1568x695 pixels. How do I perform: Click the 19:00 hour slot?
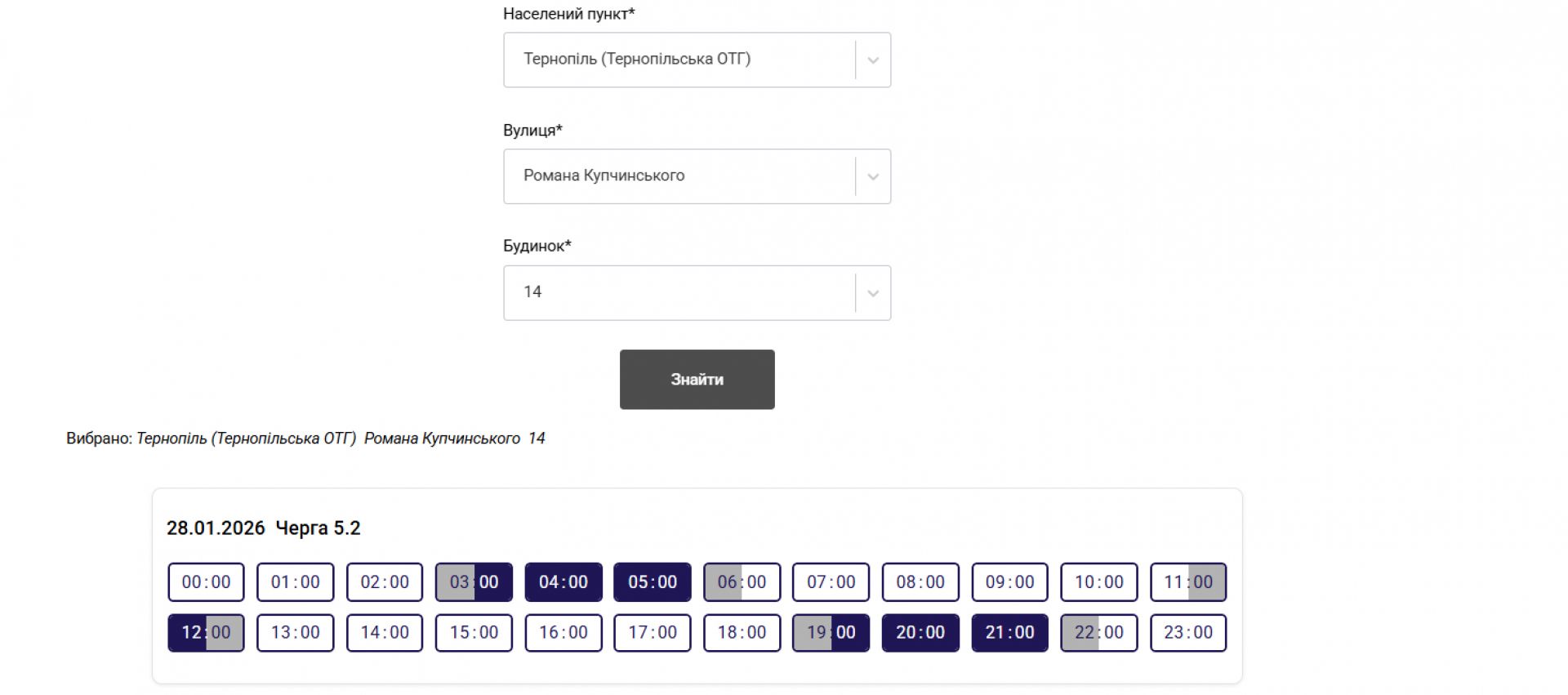coord(831,633)
